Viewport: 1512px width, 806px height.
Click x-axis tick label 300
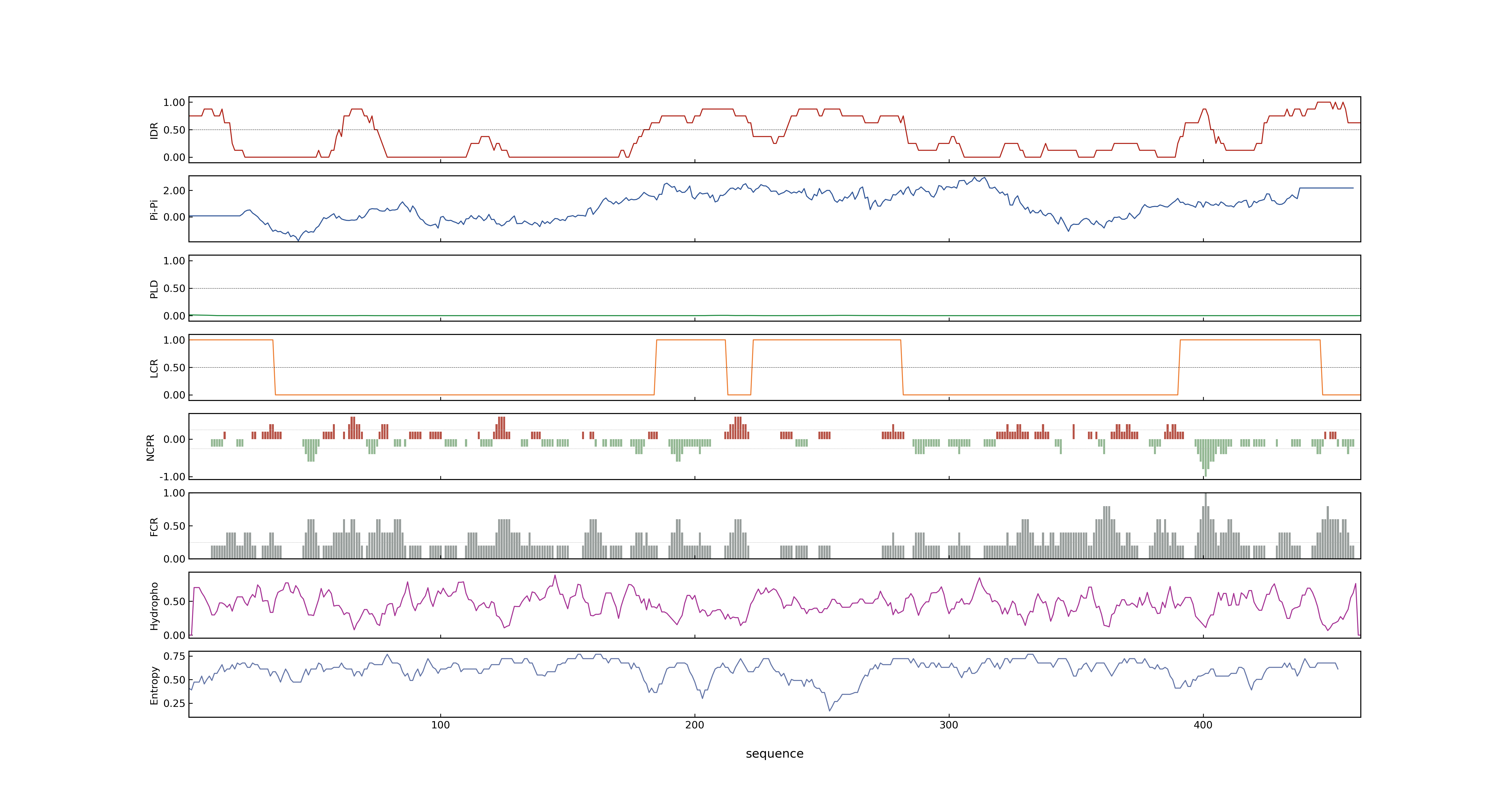949,725
